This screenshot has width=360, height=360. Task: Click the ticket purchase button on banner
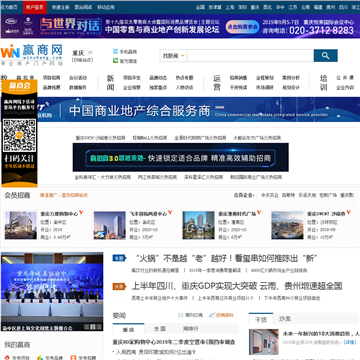tap(242, 27)
